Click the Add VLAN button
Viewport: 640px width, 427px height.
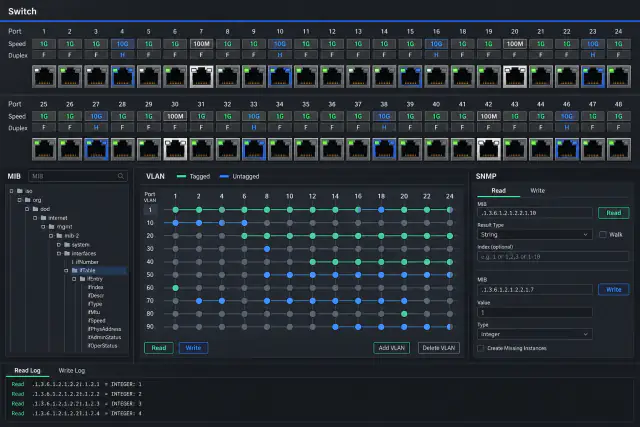391,348
